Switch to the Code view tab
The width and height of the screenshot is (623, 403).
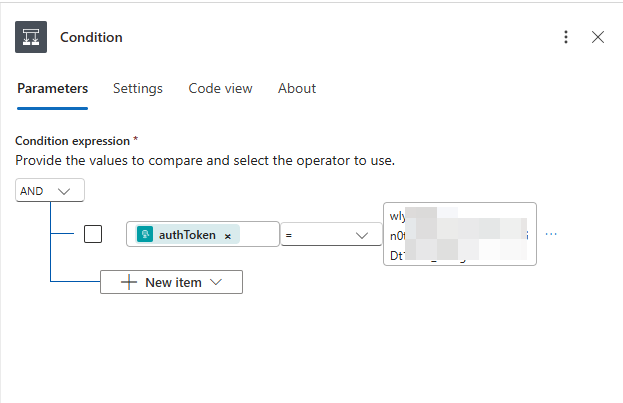220,88
